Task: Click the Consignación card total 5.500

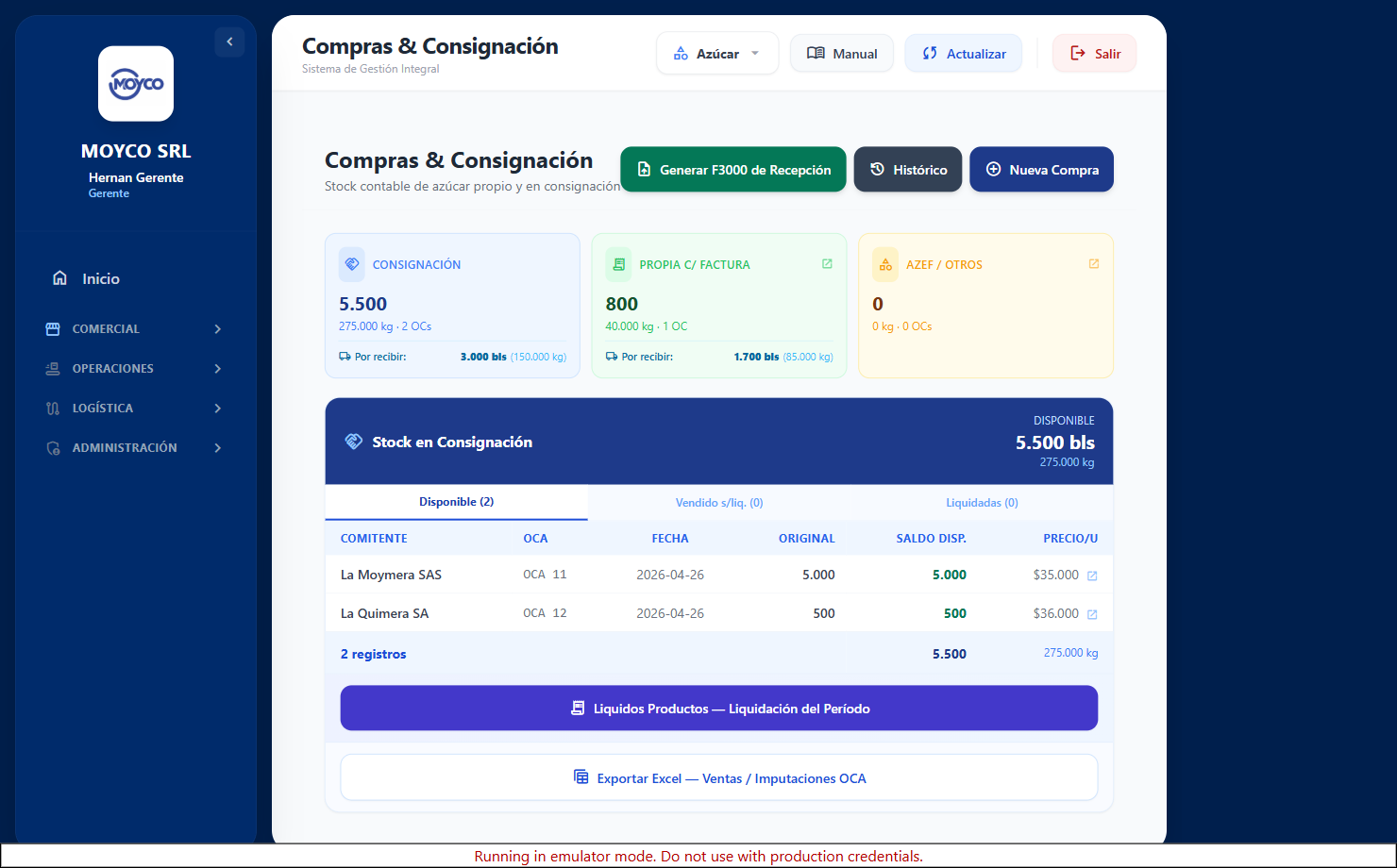Action: click(363, 304)
